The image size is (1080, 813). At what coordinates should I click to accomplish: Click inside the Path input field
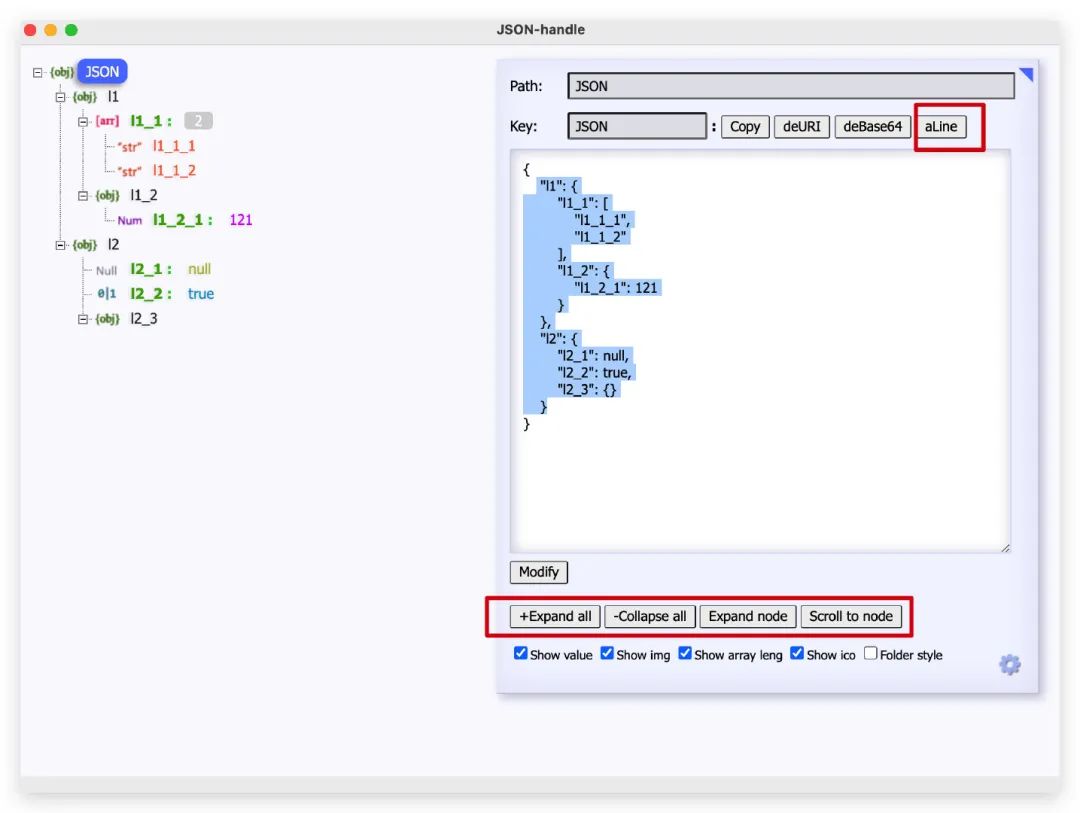point(790,86)
